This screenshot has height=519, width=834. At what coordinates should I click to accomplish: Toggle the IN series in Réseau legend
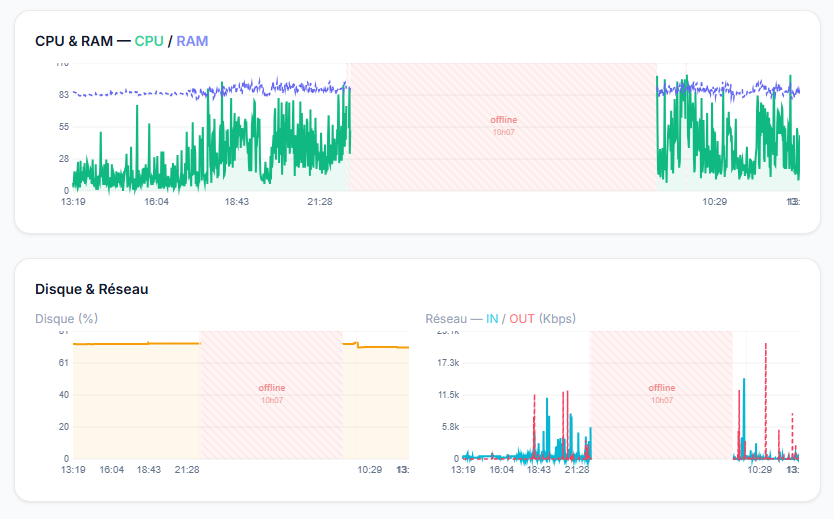click(491, 319)
